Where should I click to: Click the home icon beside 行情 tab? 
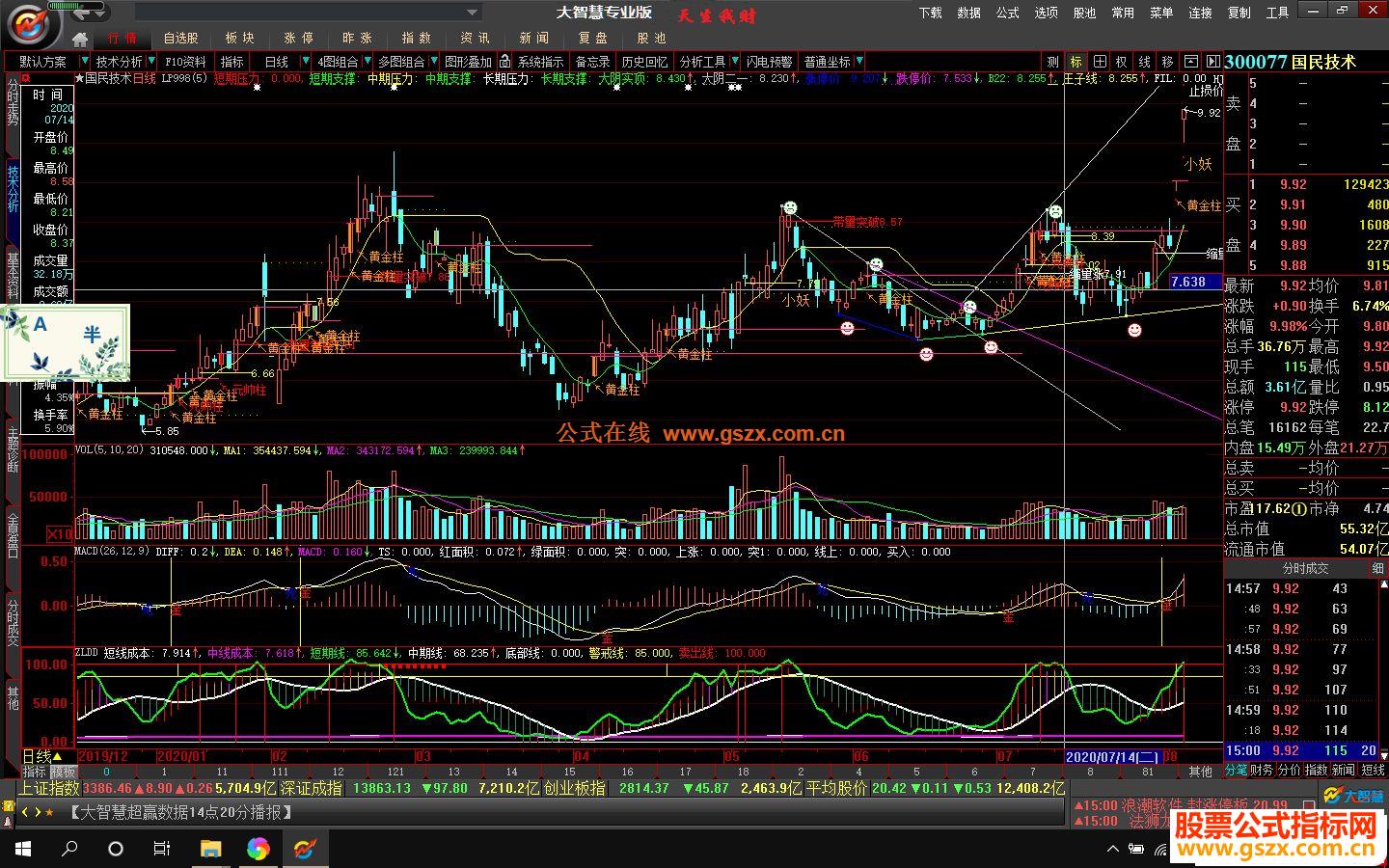point(80,39)
